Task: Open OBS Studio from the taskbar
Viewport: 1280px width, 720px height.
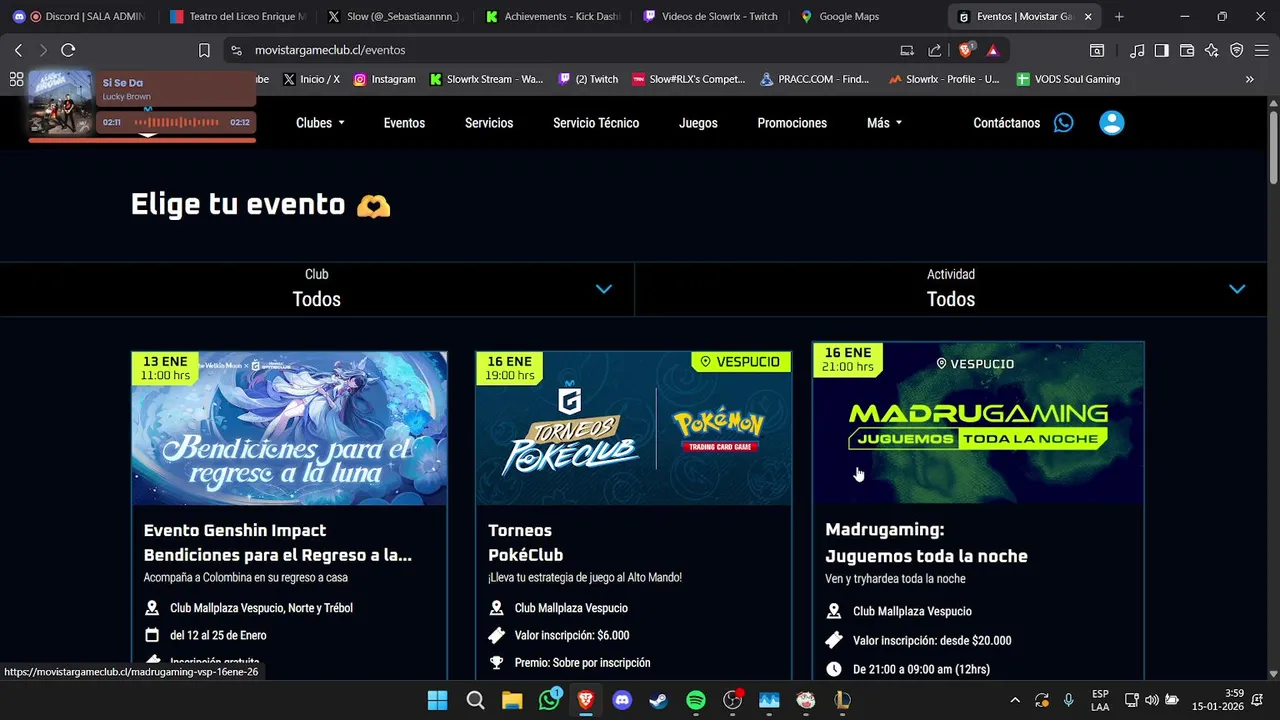Action: (733, 700)
